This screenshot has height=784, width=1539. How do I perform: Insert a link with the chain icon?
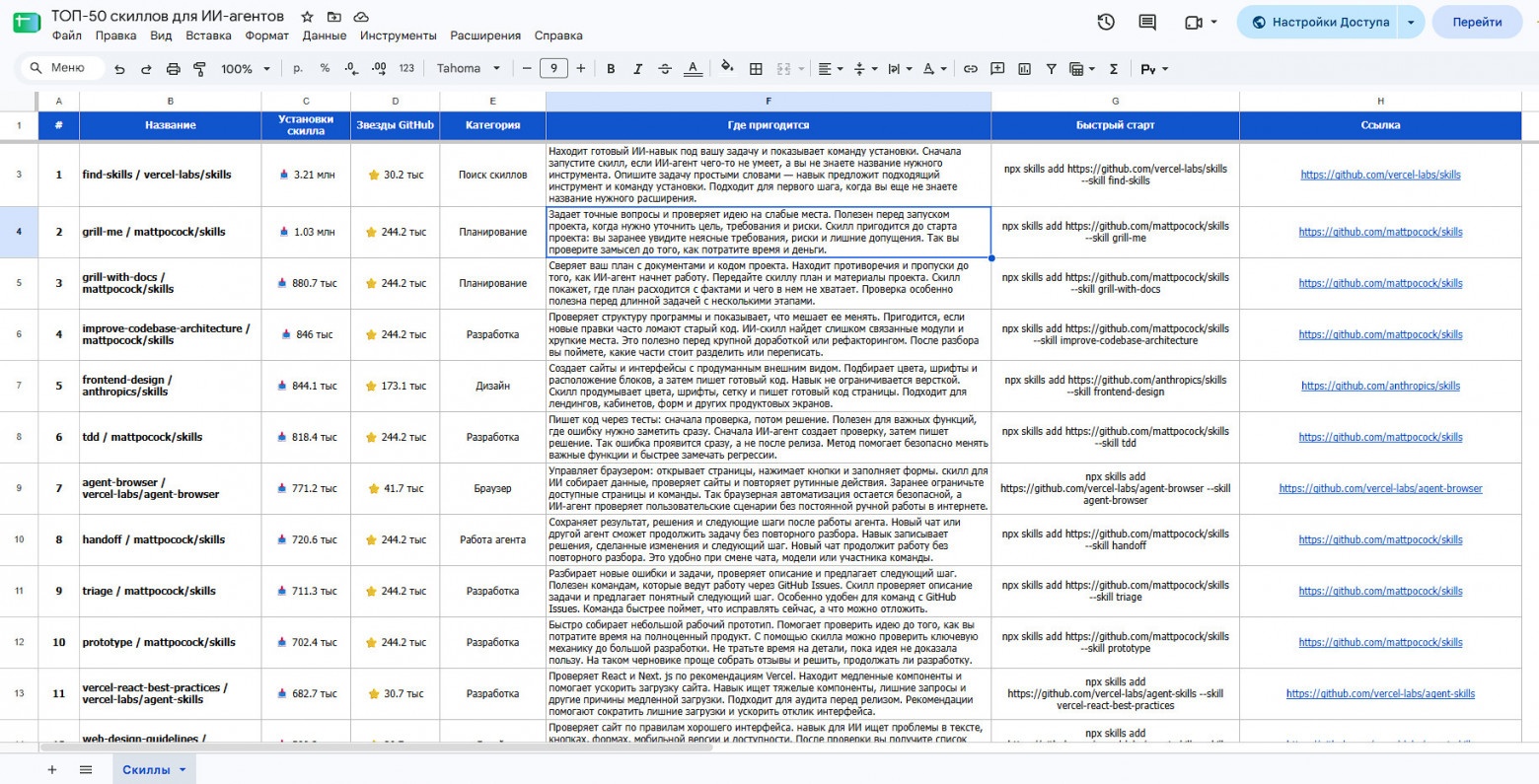pos(971,69)
